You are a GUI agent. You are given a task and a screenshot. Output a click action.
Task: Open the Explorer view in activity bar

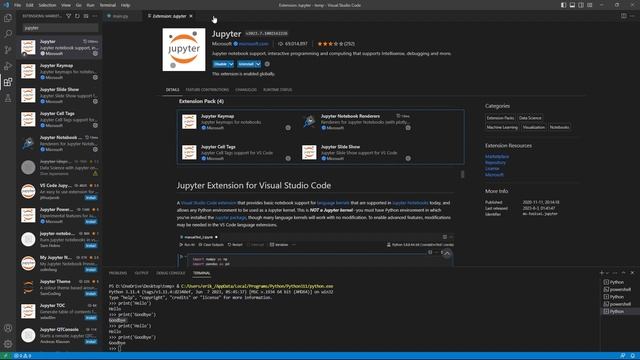pos(8,18)
